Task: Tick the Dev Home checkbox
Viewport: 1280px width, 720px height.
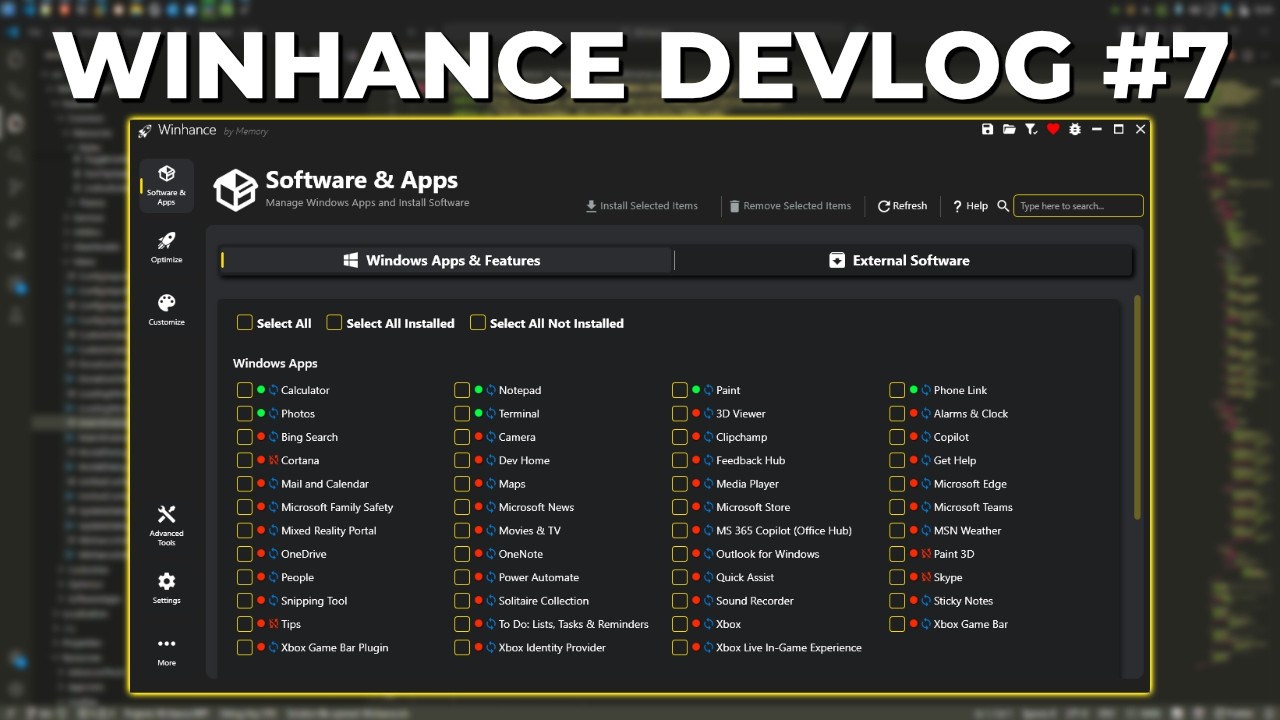Action: 462,460
